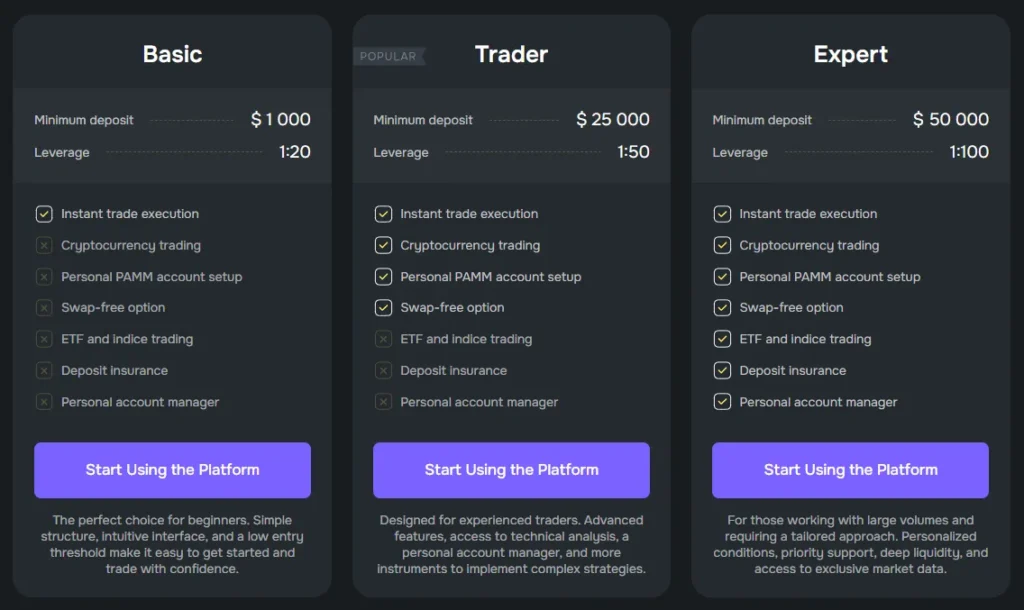Click Basic plan's Instant trade execution checkmark
The image size is (1024, 610).
pos(44,214)
